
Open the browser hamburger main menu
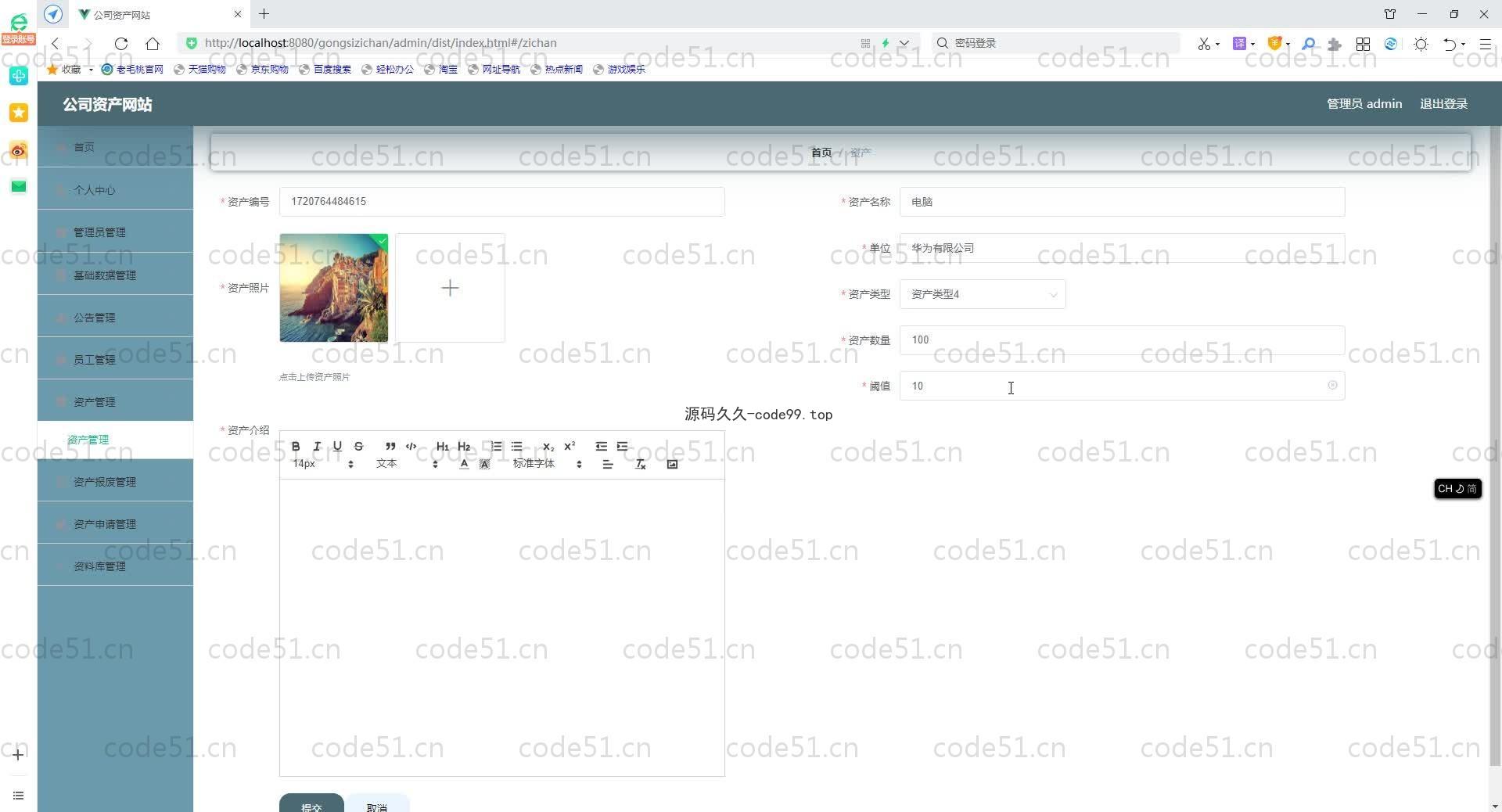(1485, 44)
